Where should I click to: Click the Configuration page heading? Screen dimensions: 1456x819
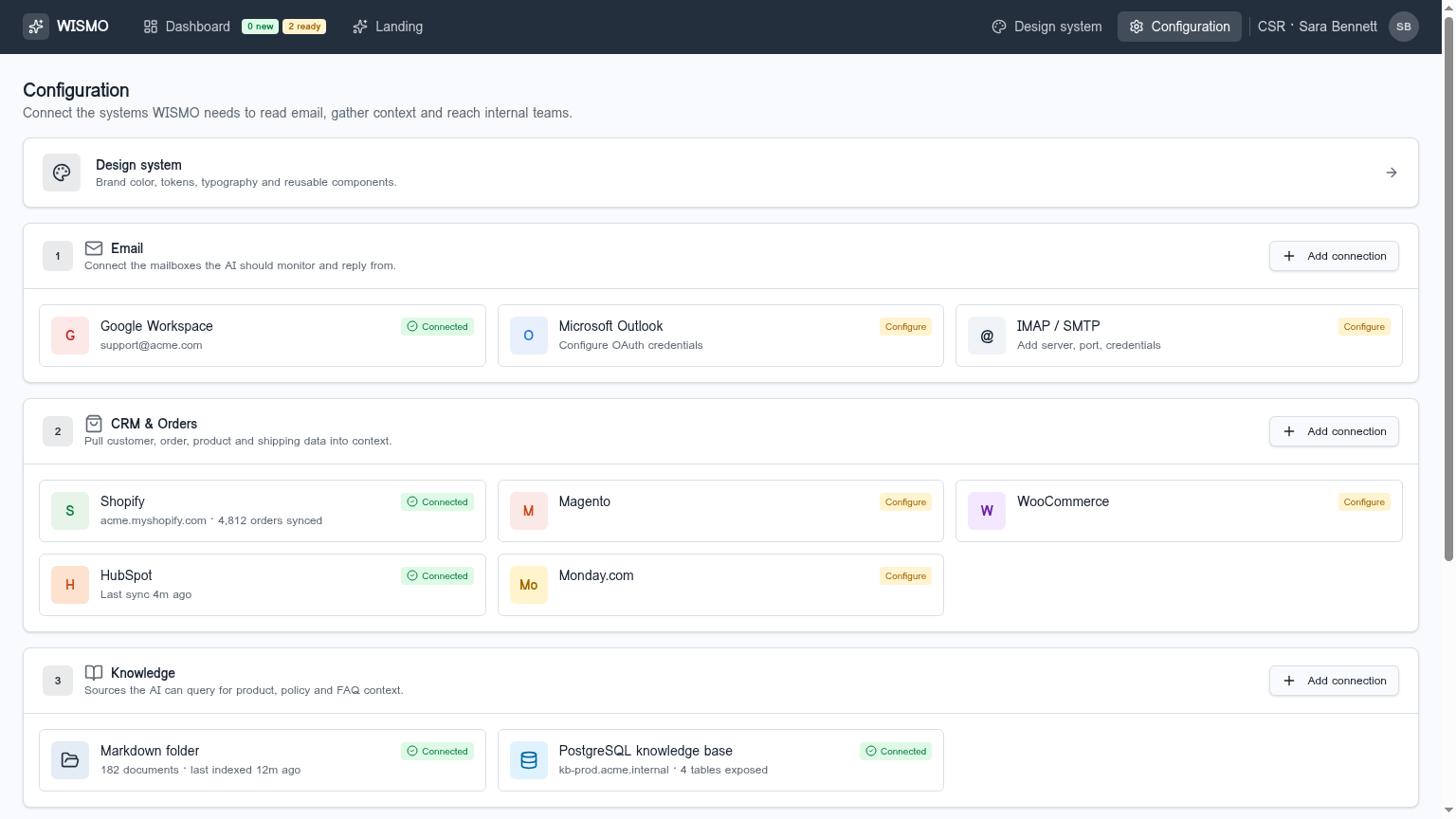point(76,90)
